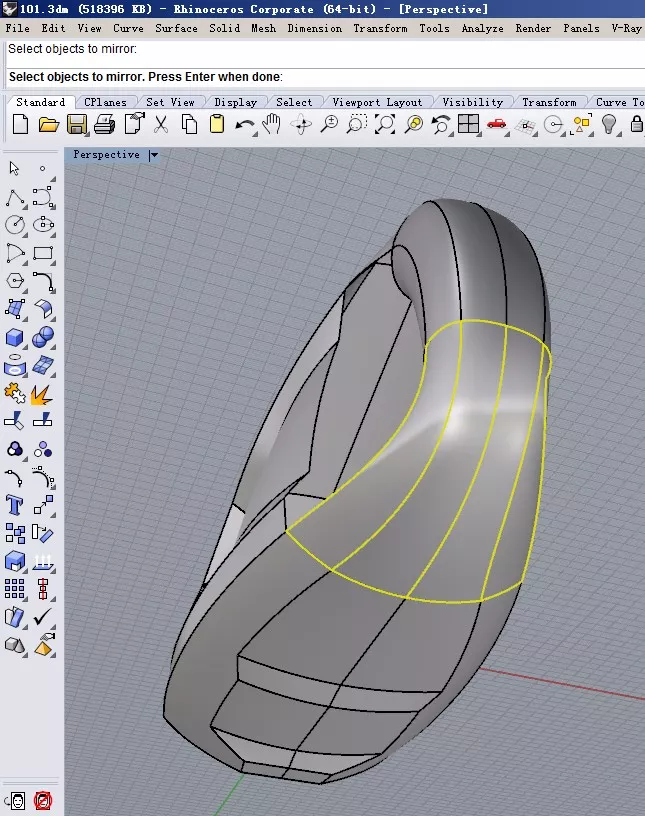Toggle the light bulb visibility icon

pyautogui.click(x=608, y=125)
